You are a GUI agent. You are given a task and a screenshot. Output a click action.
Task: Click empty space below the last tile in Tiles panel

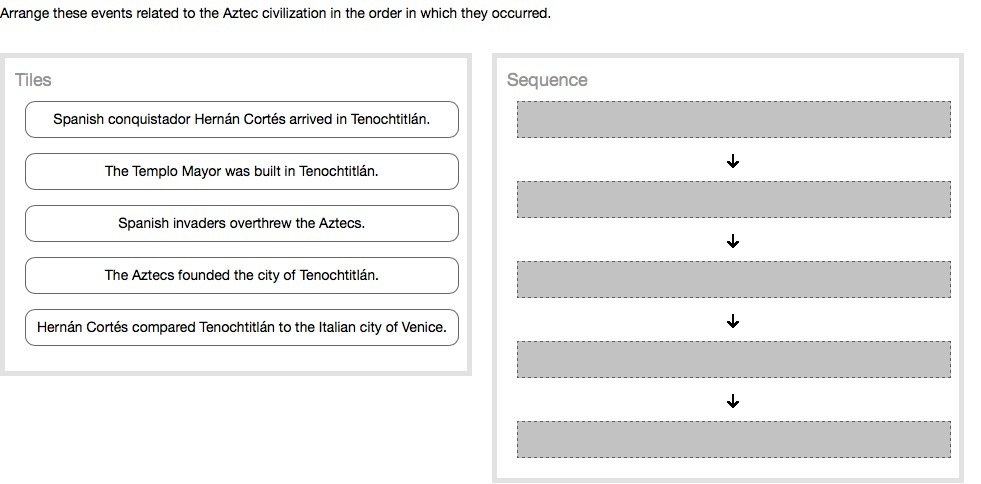coord(241,358)
